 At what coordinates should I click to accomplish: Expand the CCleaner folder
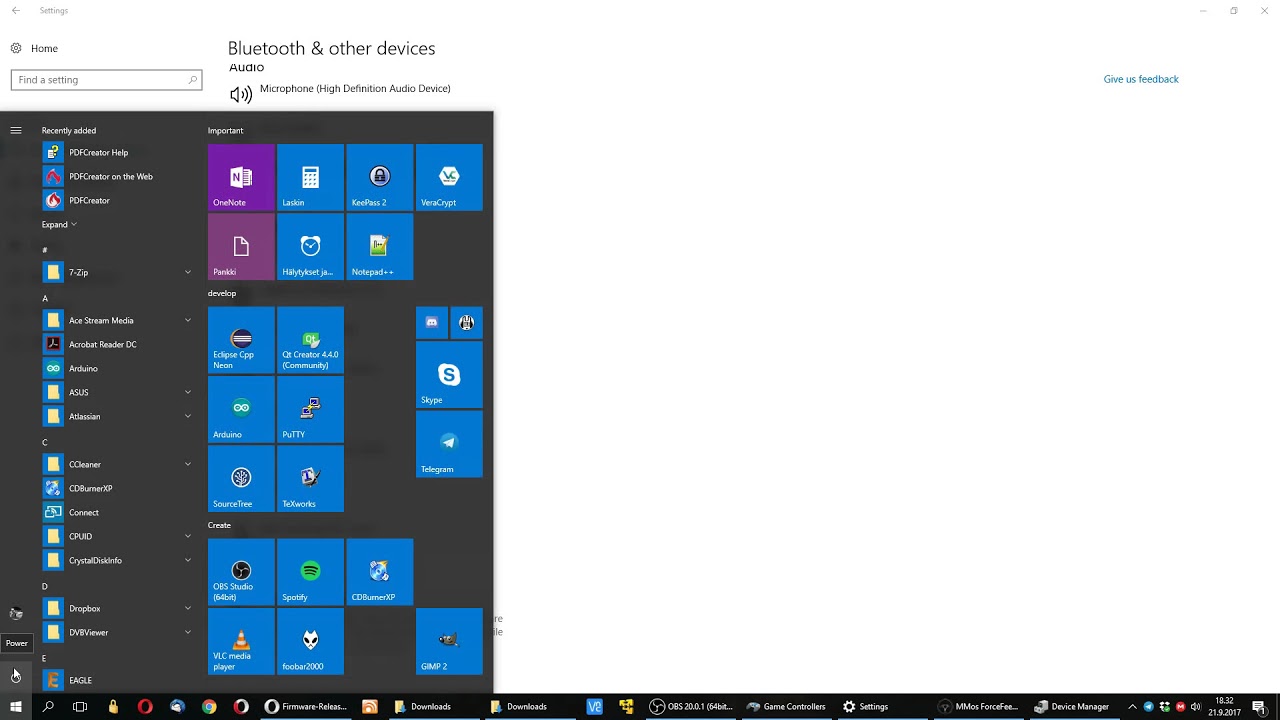(117, 464)
